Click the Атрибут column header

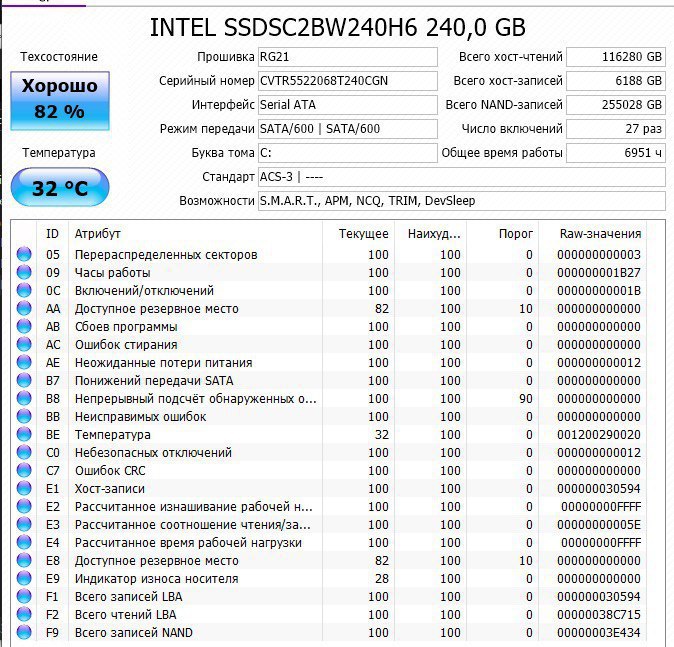[x=195, y=234]
